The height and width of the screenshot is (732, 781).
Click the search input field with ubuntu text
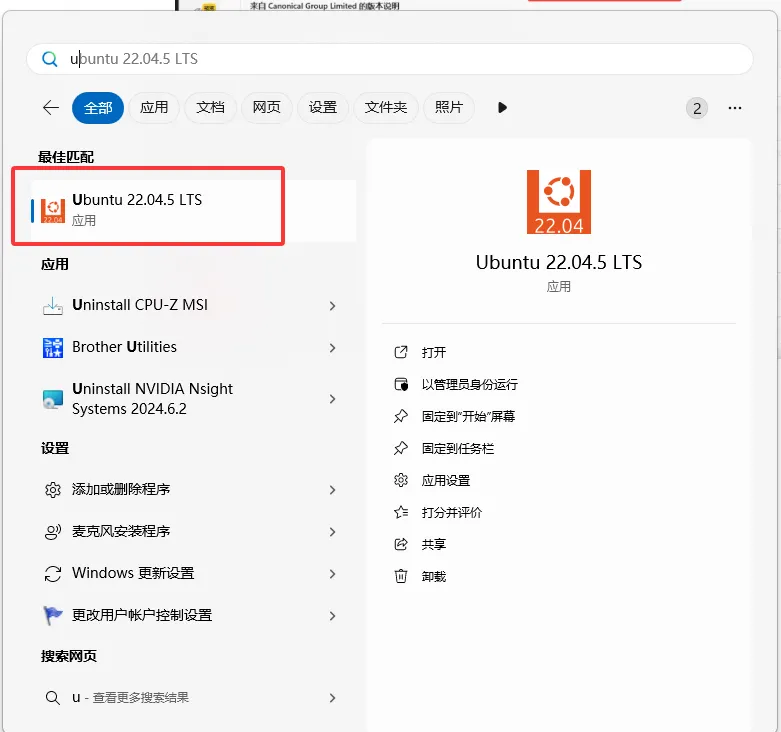(x=390, y=59)
